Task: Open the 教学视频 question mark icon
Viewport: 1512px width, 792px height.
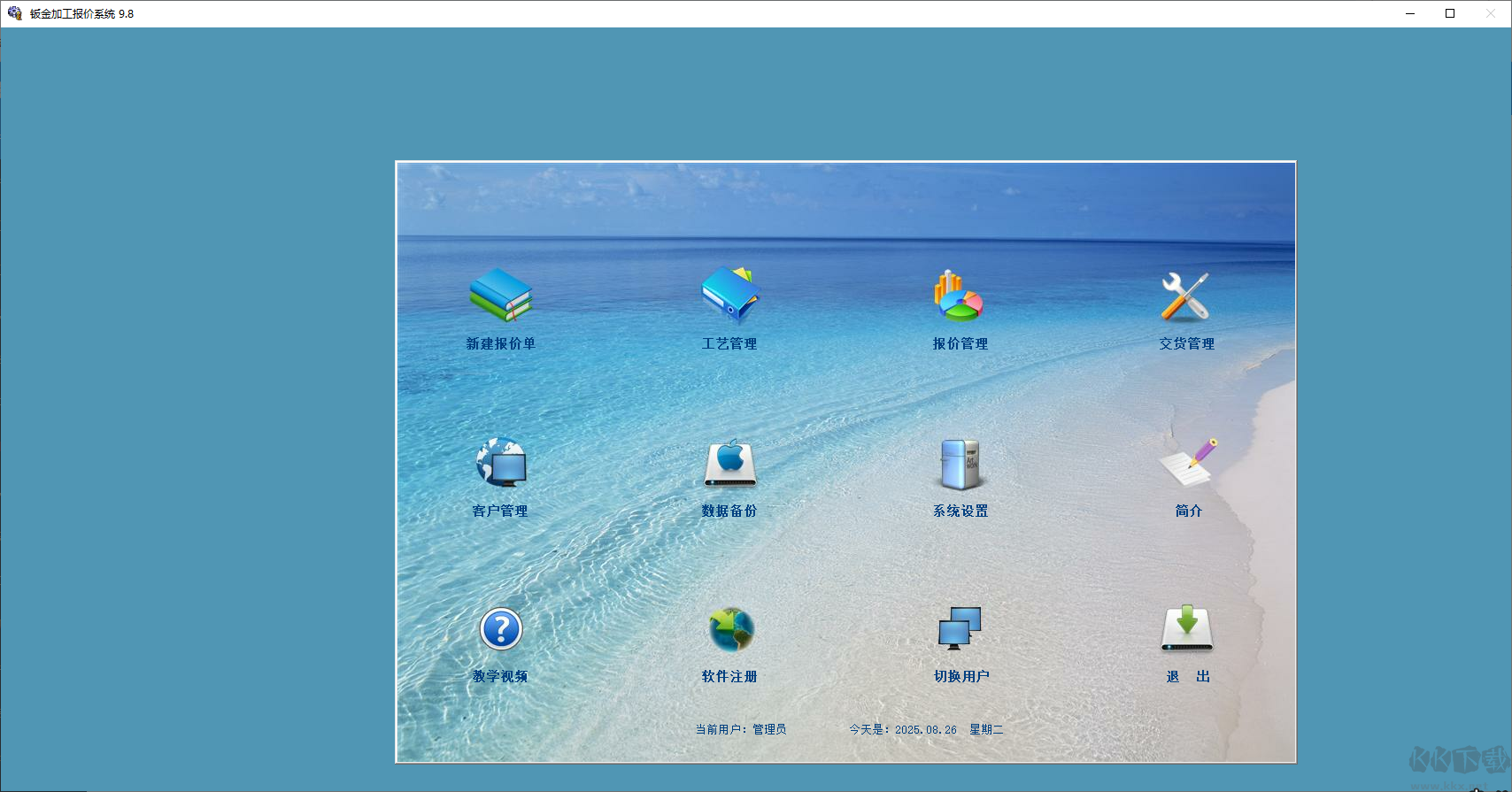Action: coord(501,629)
